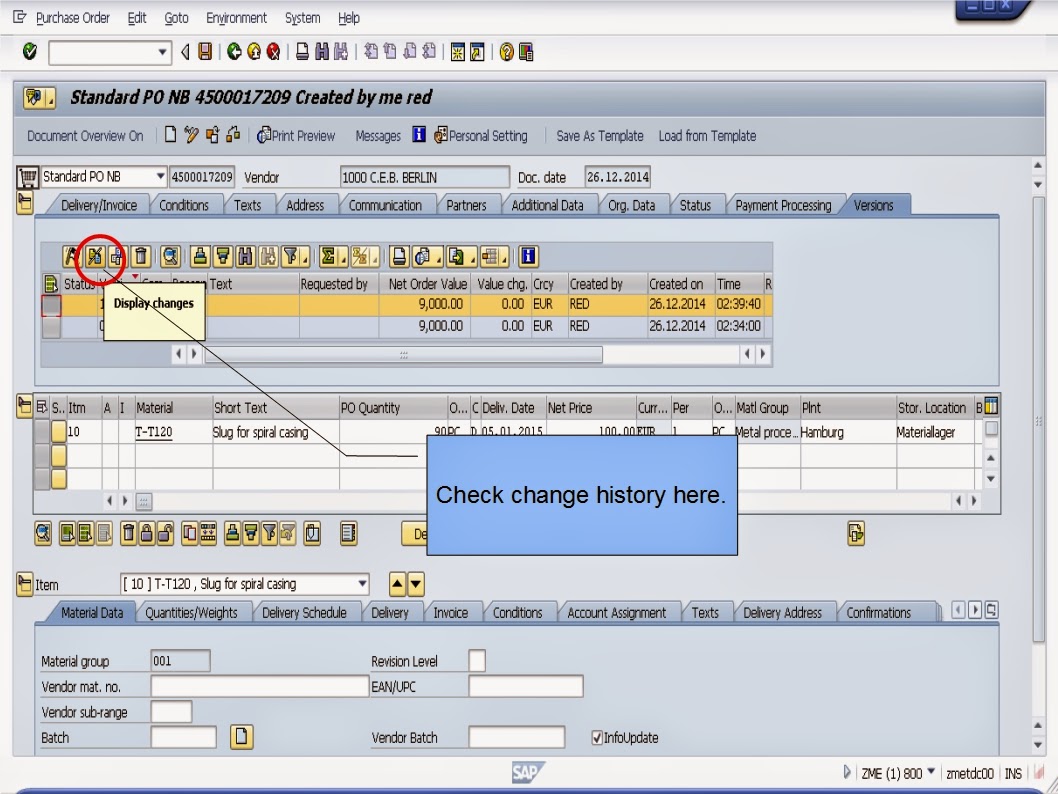Viewport: 1058px width, 794px height.
Task: Toggle the InfoUpdate checkbox
Action: pyautogui.click(x=596, y=737)
